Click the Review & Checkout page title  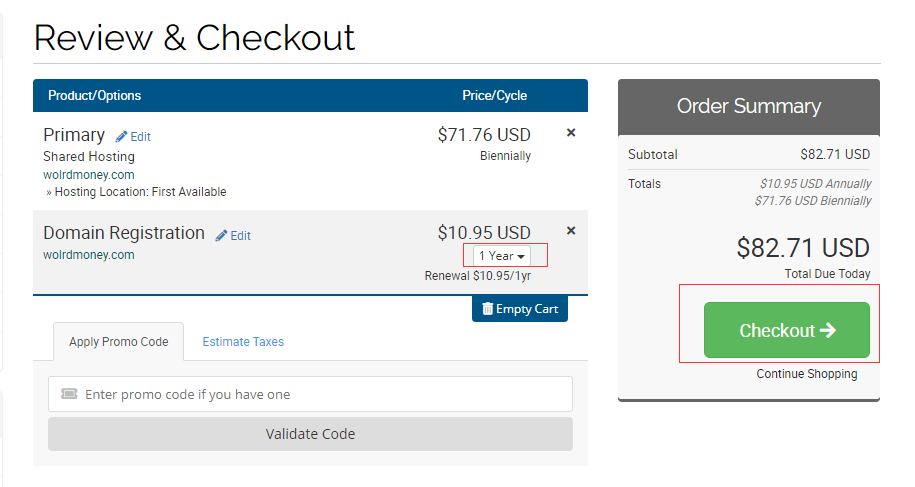coord(195,38)
